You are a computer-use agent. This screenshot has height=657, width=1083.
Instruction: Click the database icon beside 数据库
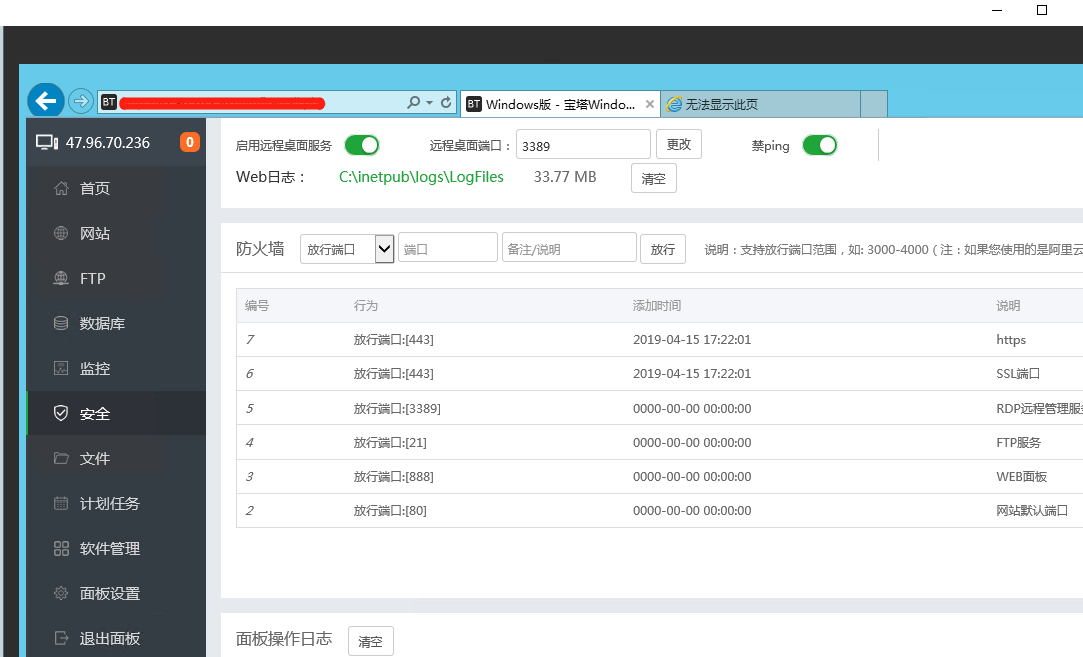click(x=61, y=323)
